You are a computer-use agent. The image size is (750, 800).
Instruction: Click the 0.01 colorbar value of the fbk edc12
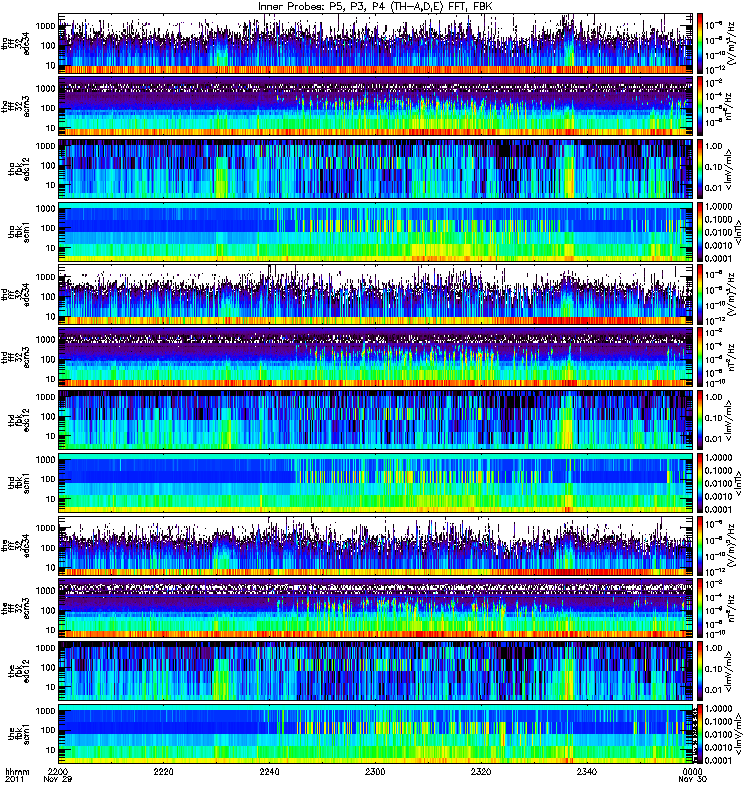pyautogui.click(x=714, y=690)
